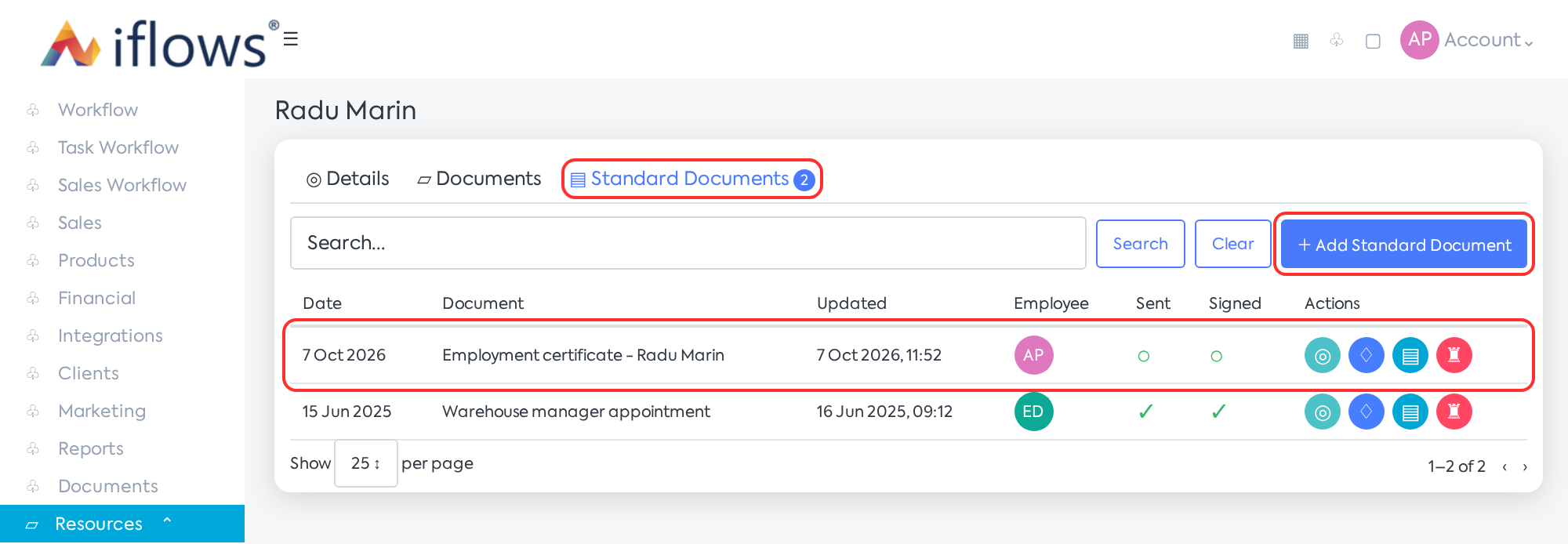Delete Warehouse manager appointment with red icon
Screen dimensions: 1568x544
coord(1454,412)
